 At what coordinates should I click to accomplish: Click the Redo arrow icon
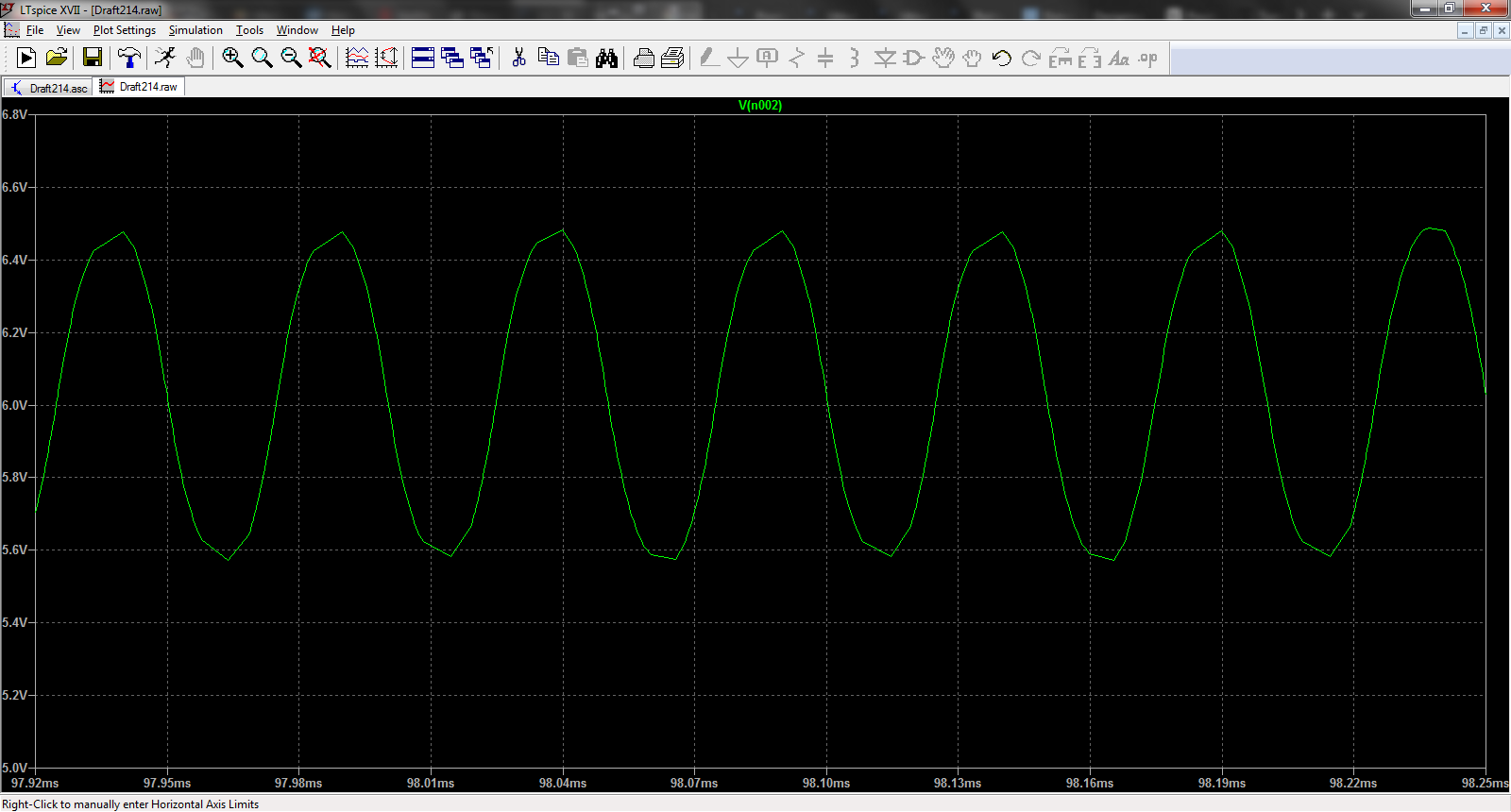point(1031,59)
